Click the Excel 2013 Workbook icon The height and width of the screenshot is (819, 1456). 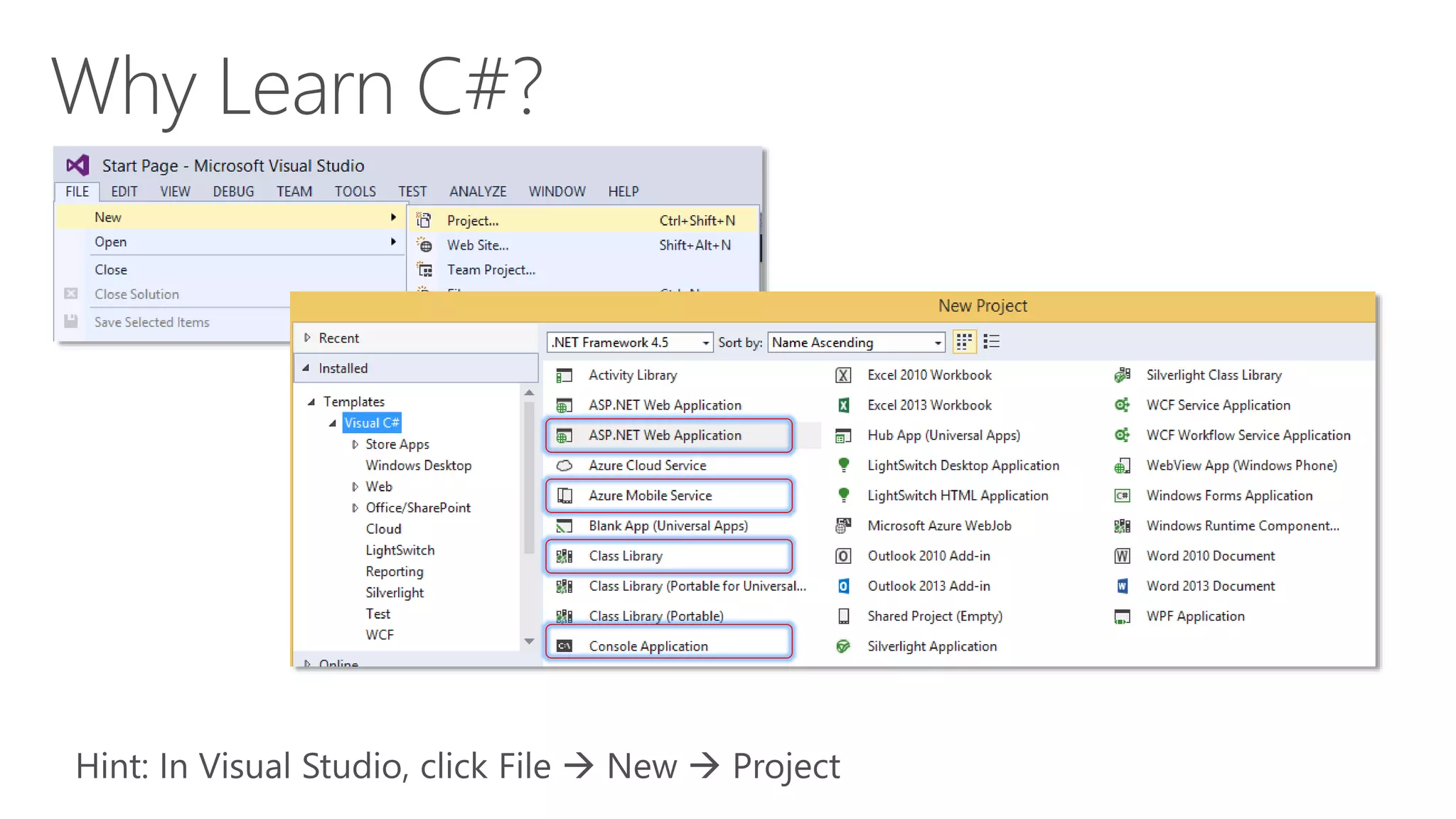point(843,405)
